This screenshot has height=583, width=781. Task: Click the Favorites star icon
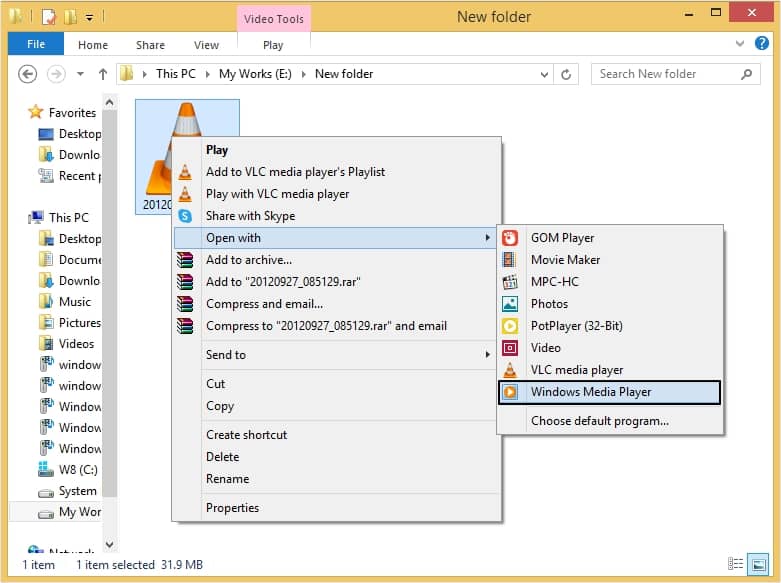point(35,112)
